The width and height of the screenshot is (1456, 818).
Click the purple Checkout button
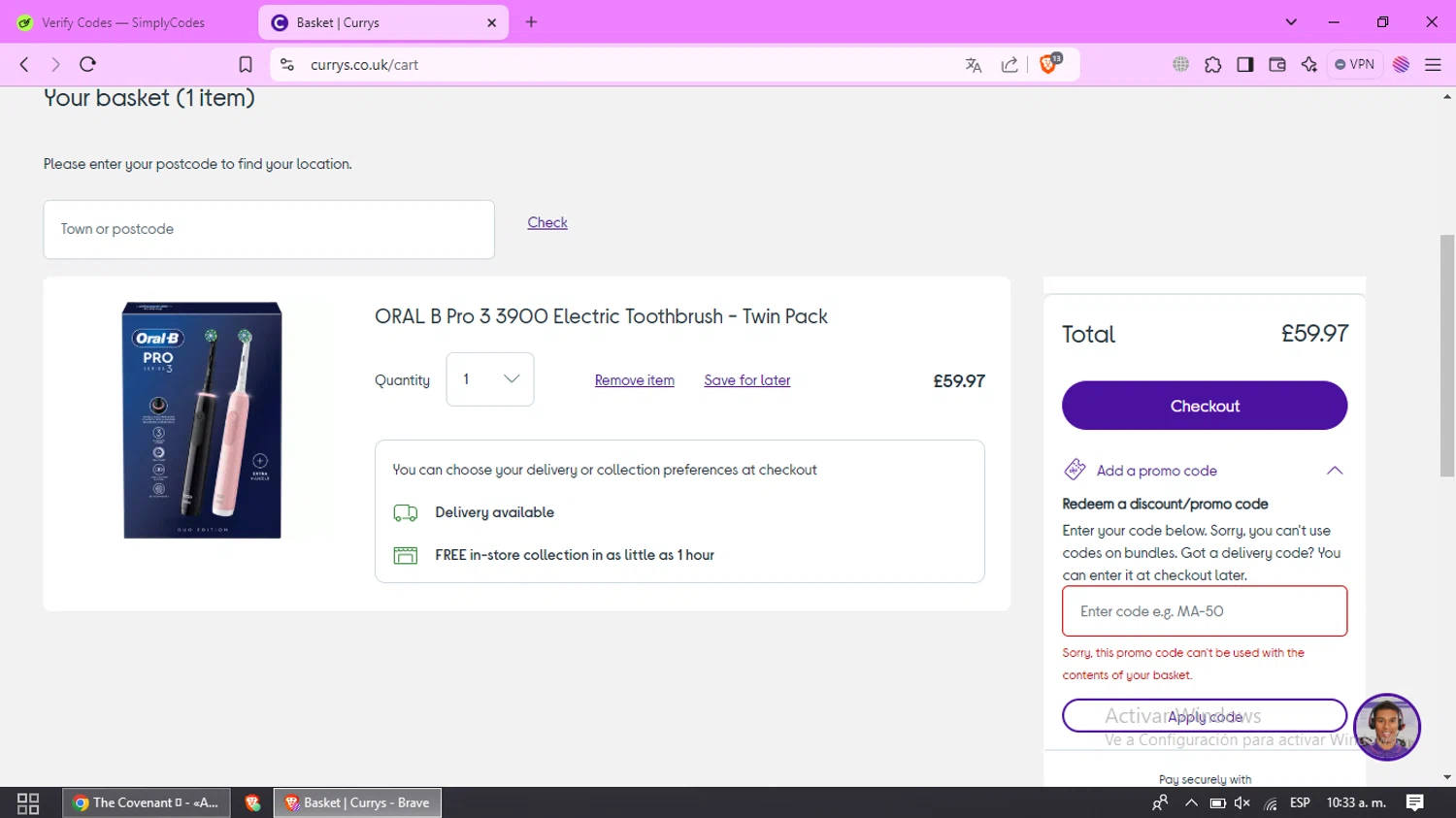tap(1205, 406)
